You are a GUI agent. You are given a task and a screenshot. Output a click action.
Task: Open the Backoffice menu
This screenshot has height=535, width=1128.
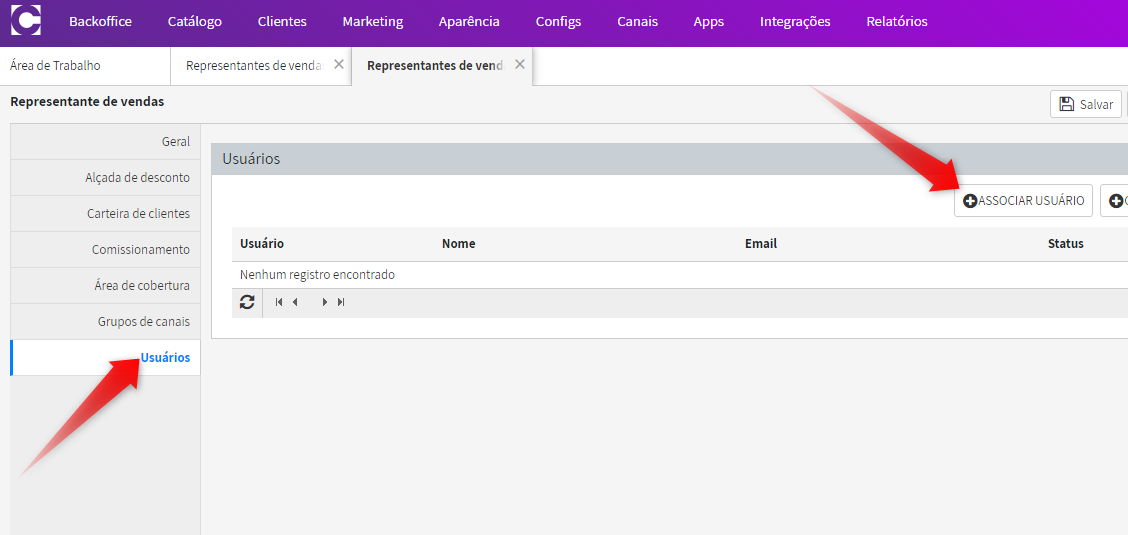100,22
